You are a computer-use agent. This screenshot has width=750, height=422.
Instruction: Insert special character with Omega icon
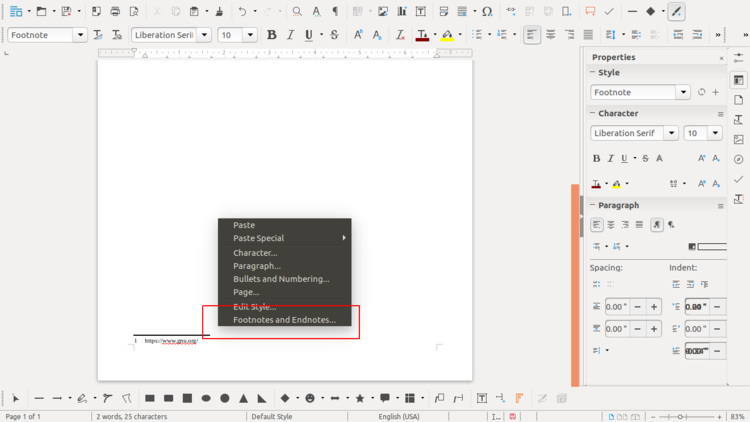[487, 12]
